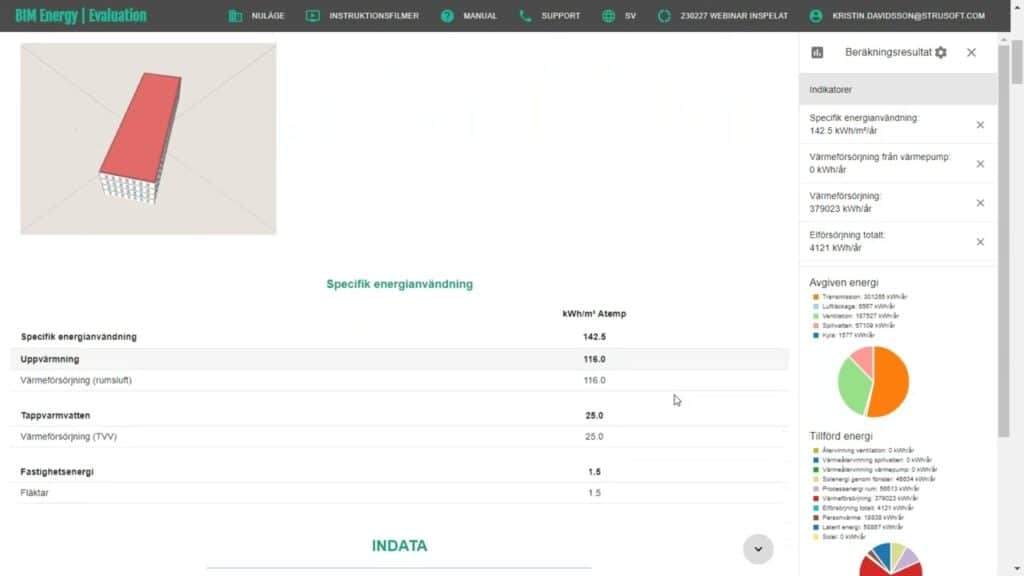Open the kristin.davidsson@strusoft.com account menu
The image size is (1024, 576).
click(908, 16)
